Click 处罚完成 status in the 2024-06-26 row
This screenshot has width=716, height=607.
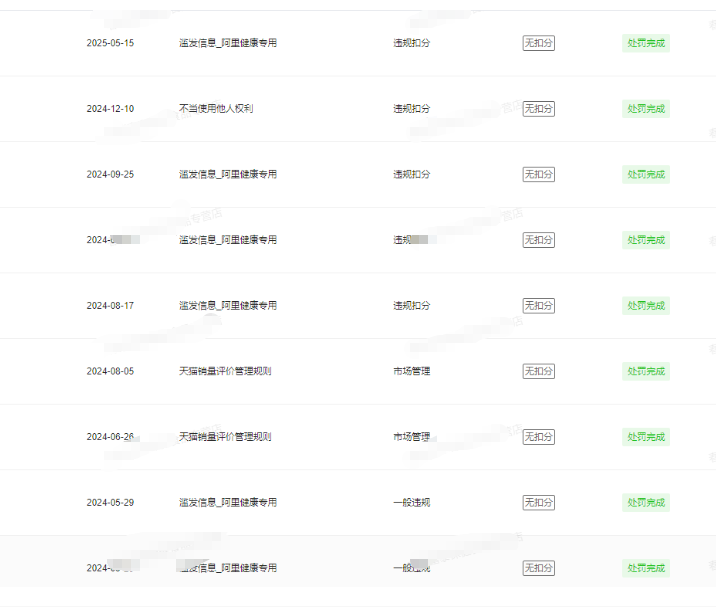tap(645, 437)
